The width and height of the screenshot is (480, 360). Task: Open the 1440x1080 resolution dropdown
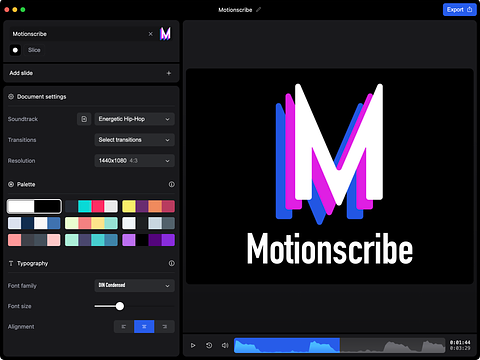click(x=134, y=161)
